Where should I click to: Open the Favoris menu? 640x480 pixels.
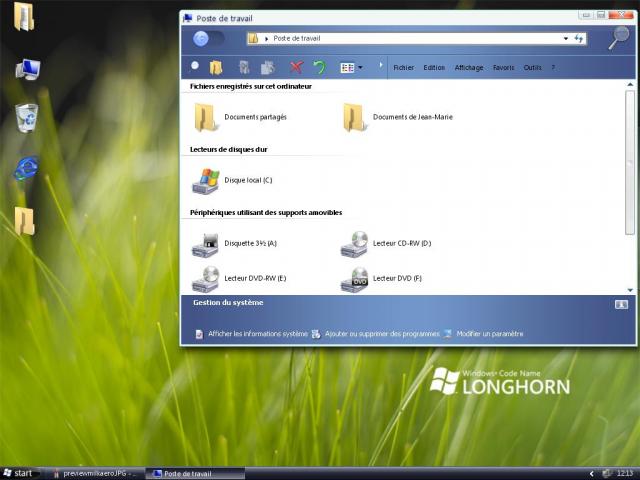tap(503, 68)
